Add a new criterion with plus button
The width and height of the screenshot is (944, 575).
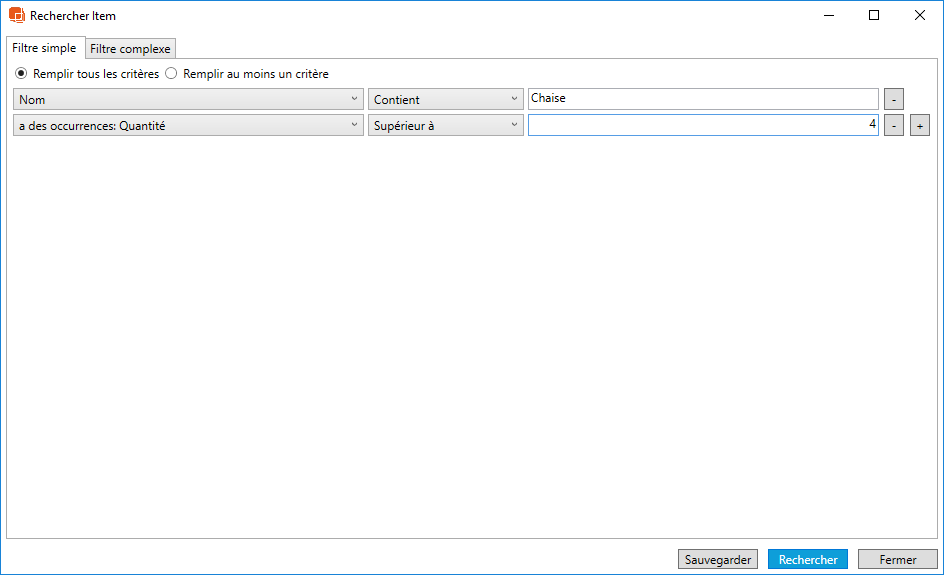tap(919, 125)
